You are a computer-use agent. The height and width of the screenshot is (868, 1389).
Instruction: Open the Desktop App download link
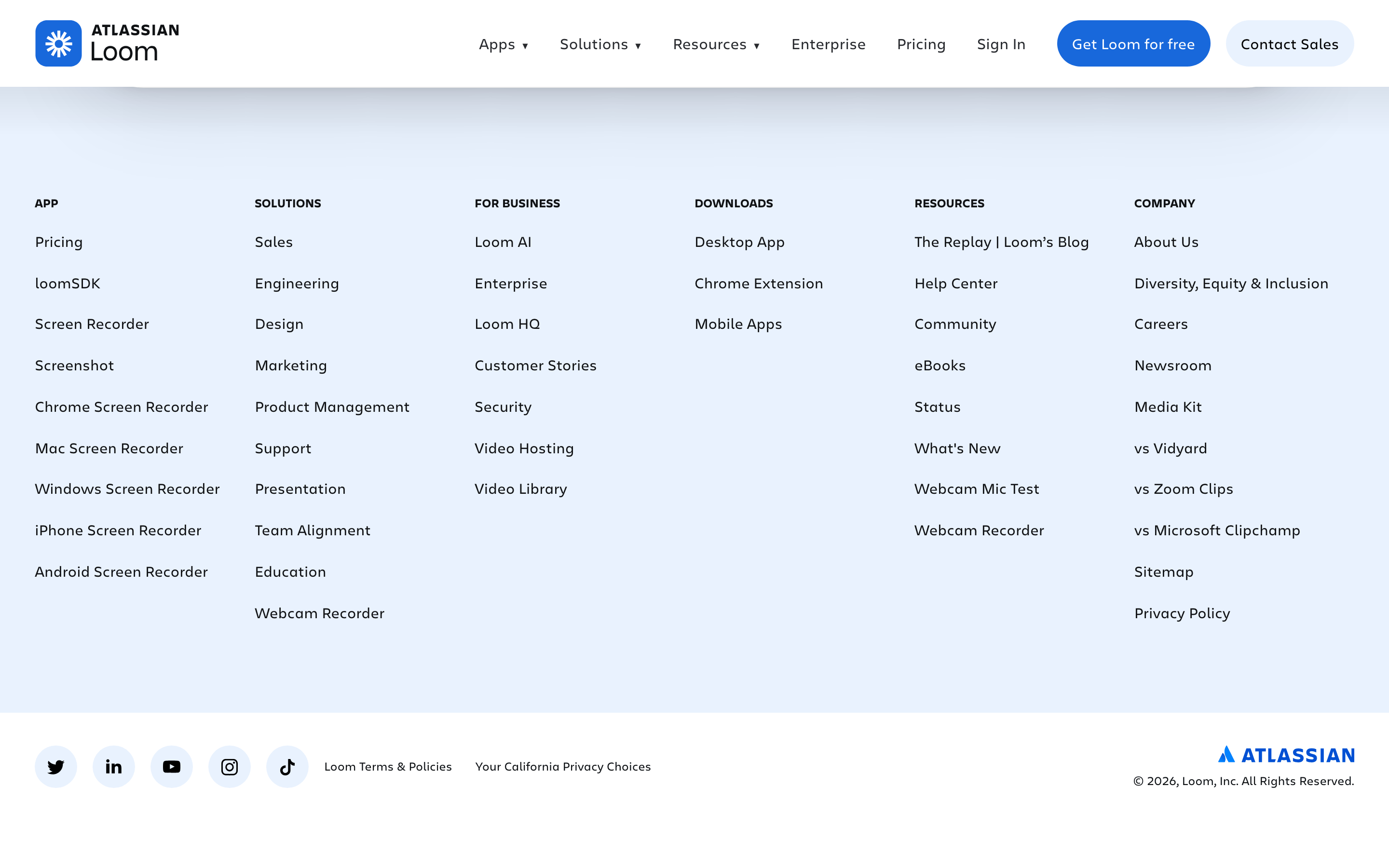pos(739,242)
